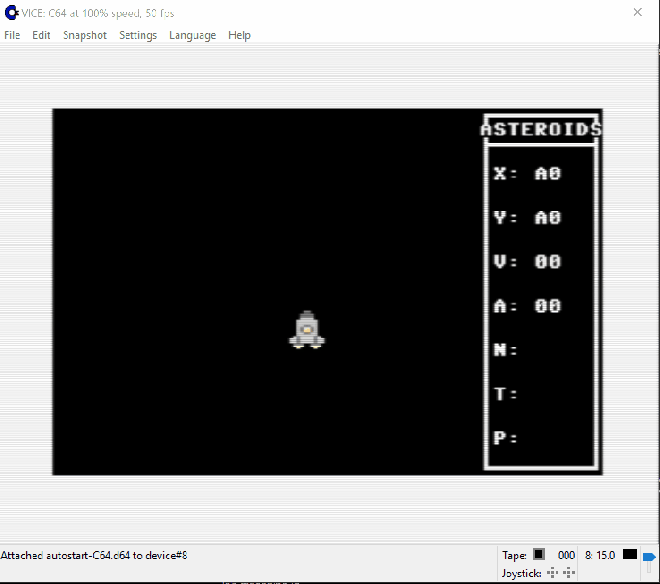Click the T: label in panel
This screenshot has height=584, width=660.
pyautogui.click(x=506, y=394)
